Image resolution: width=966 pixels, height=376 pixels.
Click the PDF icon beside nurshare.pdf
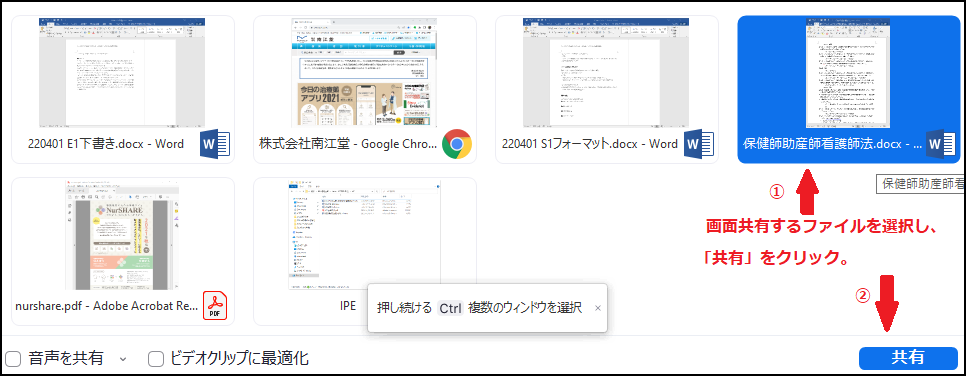(x=215, y=306)
